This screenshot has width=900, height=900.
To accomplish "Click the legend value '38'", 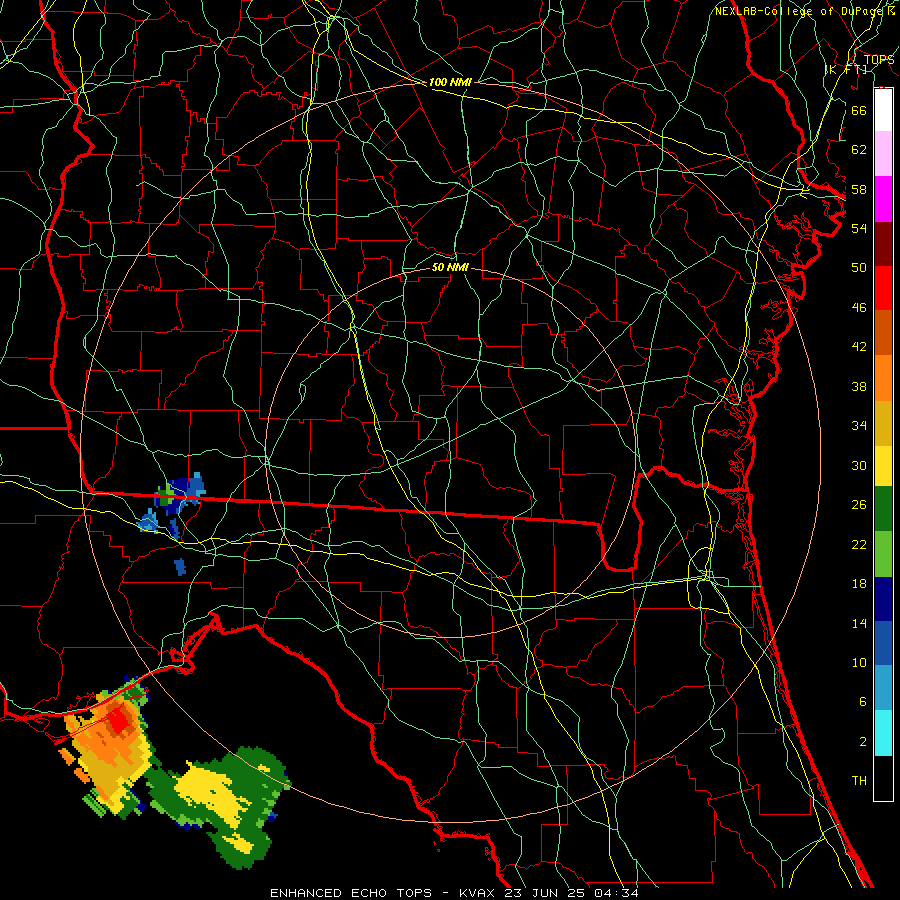I will pos(859,386).
